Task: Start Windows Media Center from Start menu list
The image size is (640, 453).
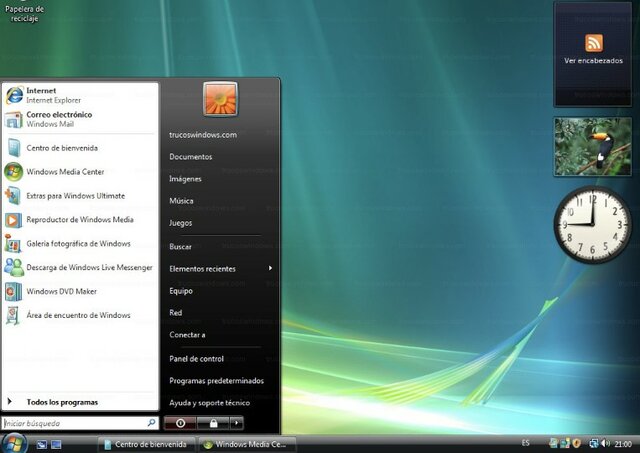Action: (x=80, y=172)
